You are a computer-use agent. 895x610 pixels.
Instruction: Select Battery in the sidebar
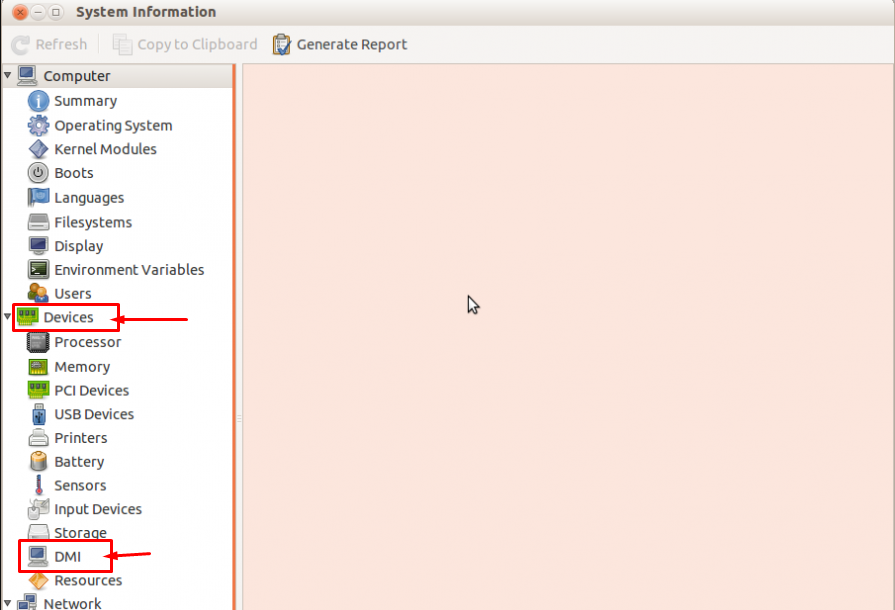click(x=79, y=462)
